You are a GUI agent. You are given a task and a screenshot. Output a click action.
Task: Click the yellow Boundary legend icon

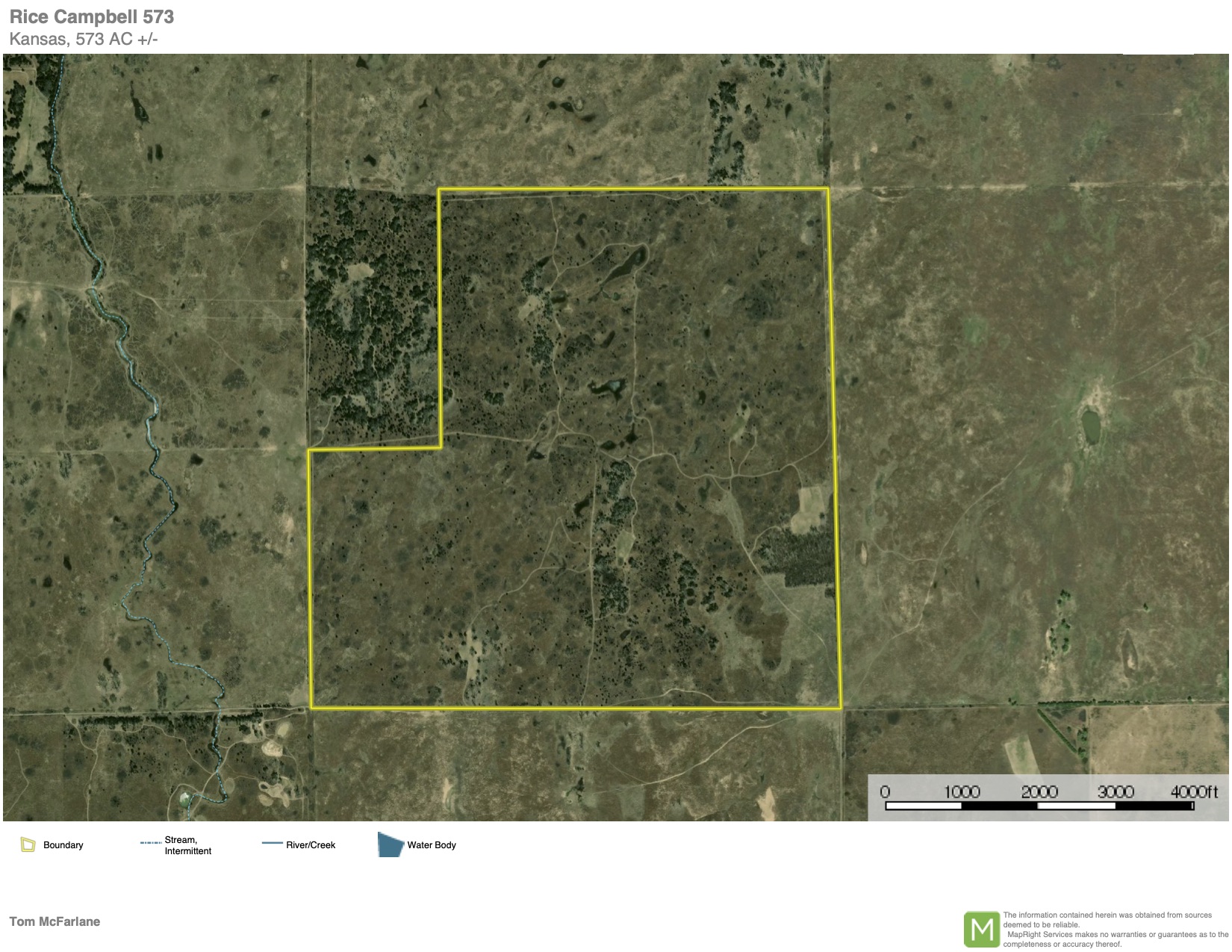(x=28, y=844)
